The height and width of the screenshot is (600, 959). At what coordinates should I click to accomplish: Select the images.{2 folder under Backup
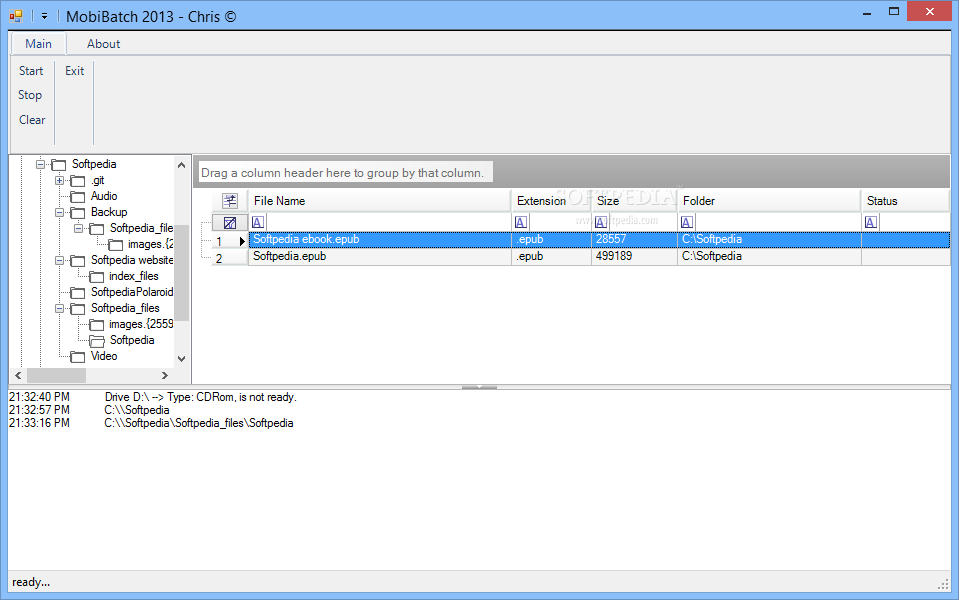click(x=142, y=245)
